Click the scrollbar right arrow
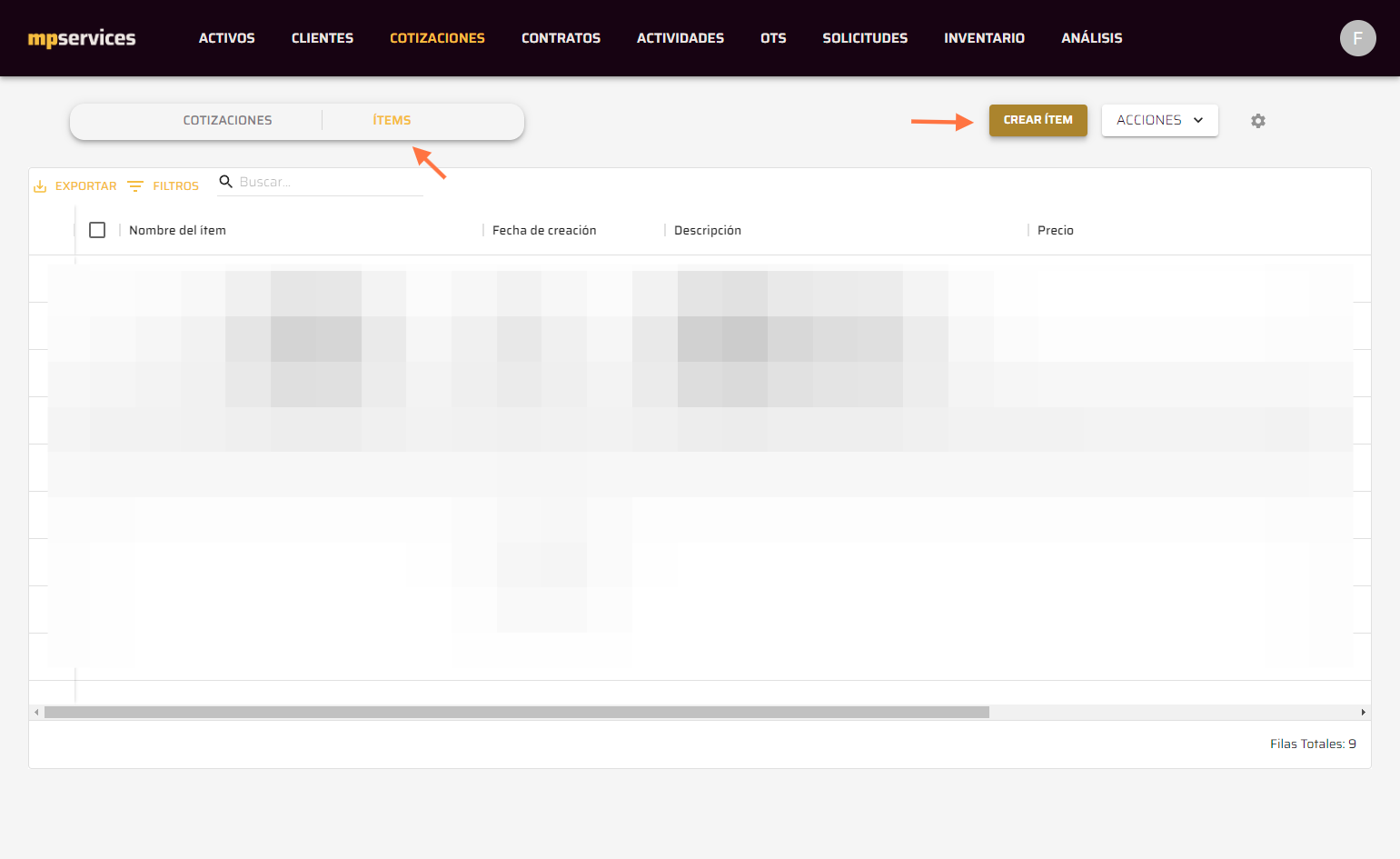This screenshot has width=1400, height=859. 1363,713
